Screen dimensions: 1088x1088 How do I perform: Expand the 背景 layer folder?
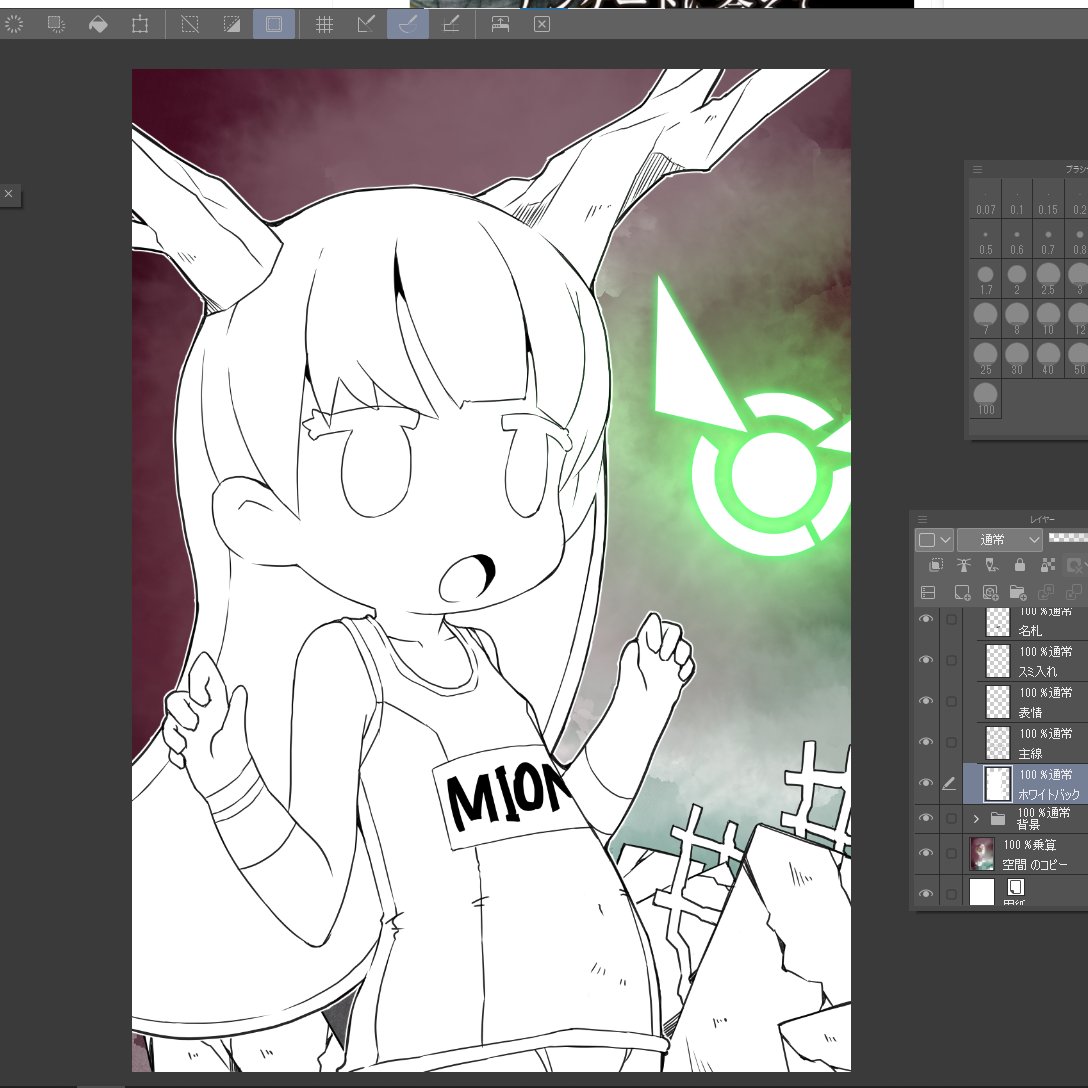(x=976, y=819)
